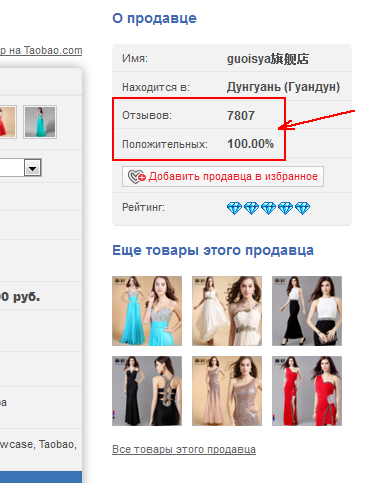Open the pink sequin one-shoulder dress product
The height and width of the screenshot is (483, 382).
point(227,391)
